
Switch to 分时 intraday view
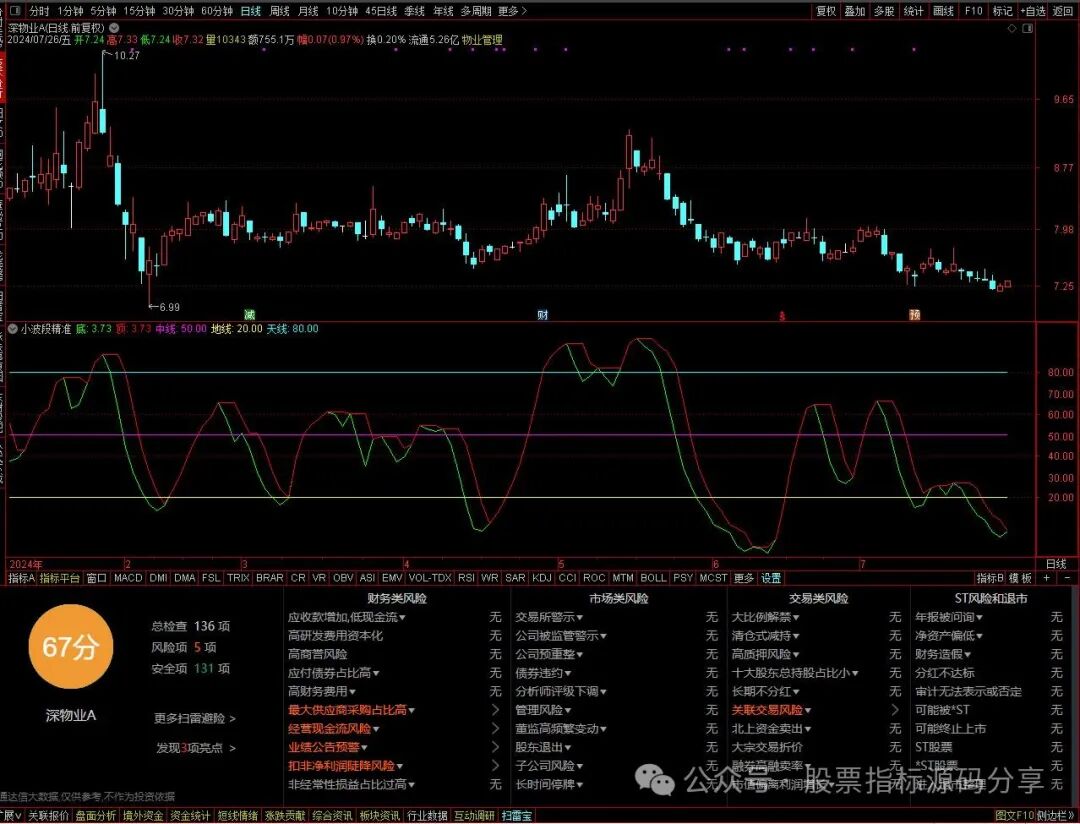point(39,11)
